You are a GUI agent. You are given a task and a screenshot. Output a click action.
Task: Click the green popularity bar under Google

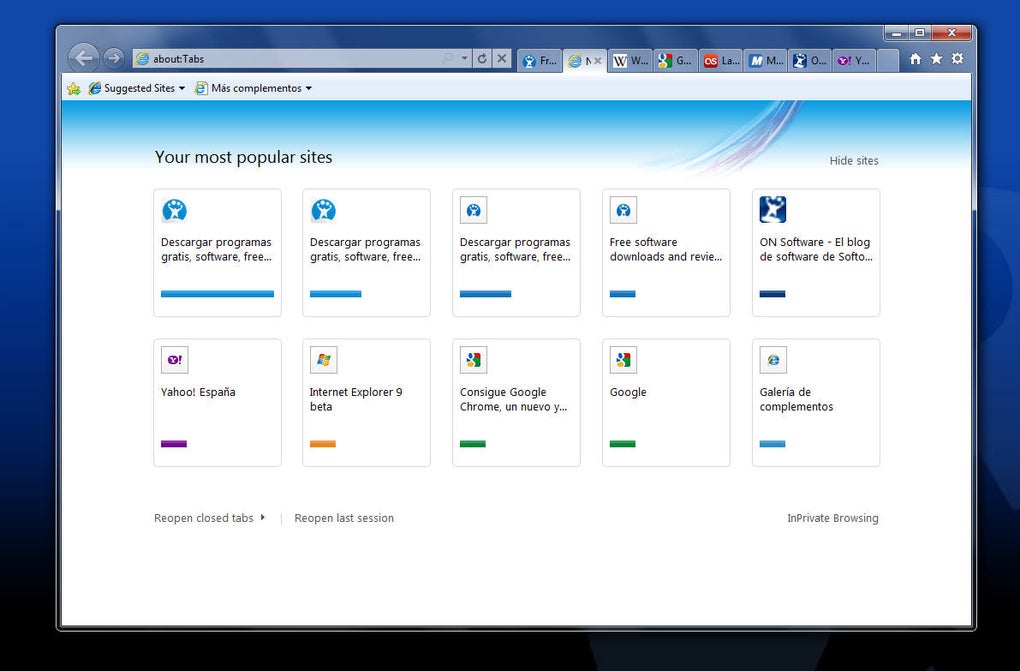pyautogui.click(x=622, y=444)
